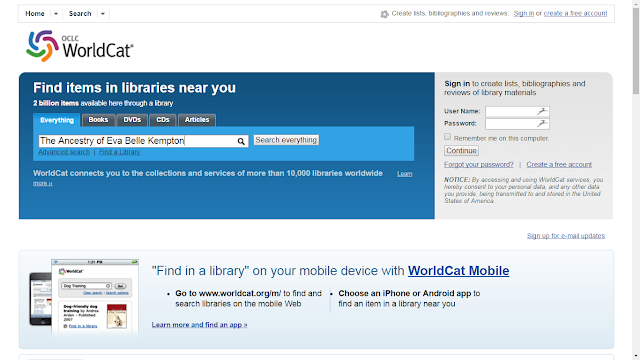The height and width of the screenshot is (360, 640).
Task: Click the Learn more link in the banner
Action: [x=404, y=174]
